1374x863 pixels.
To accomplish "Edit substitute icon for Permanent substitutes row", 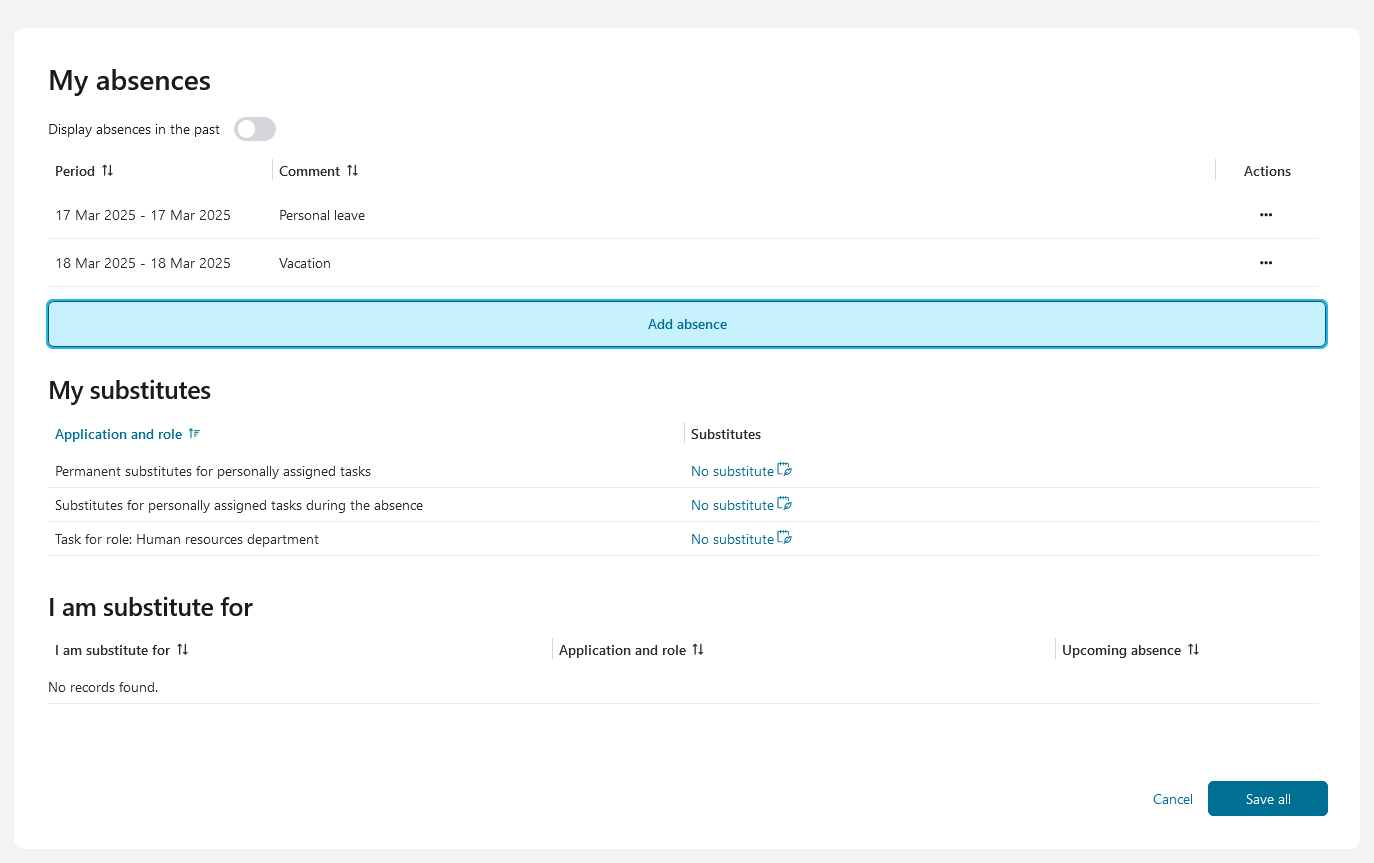I will click(x=785, y=470).
